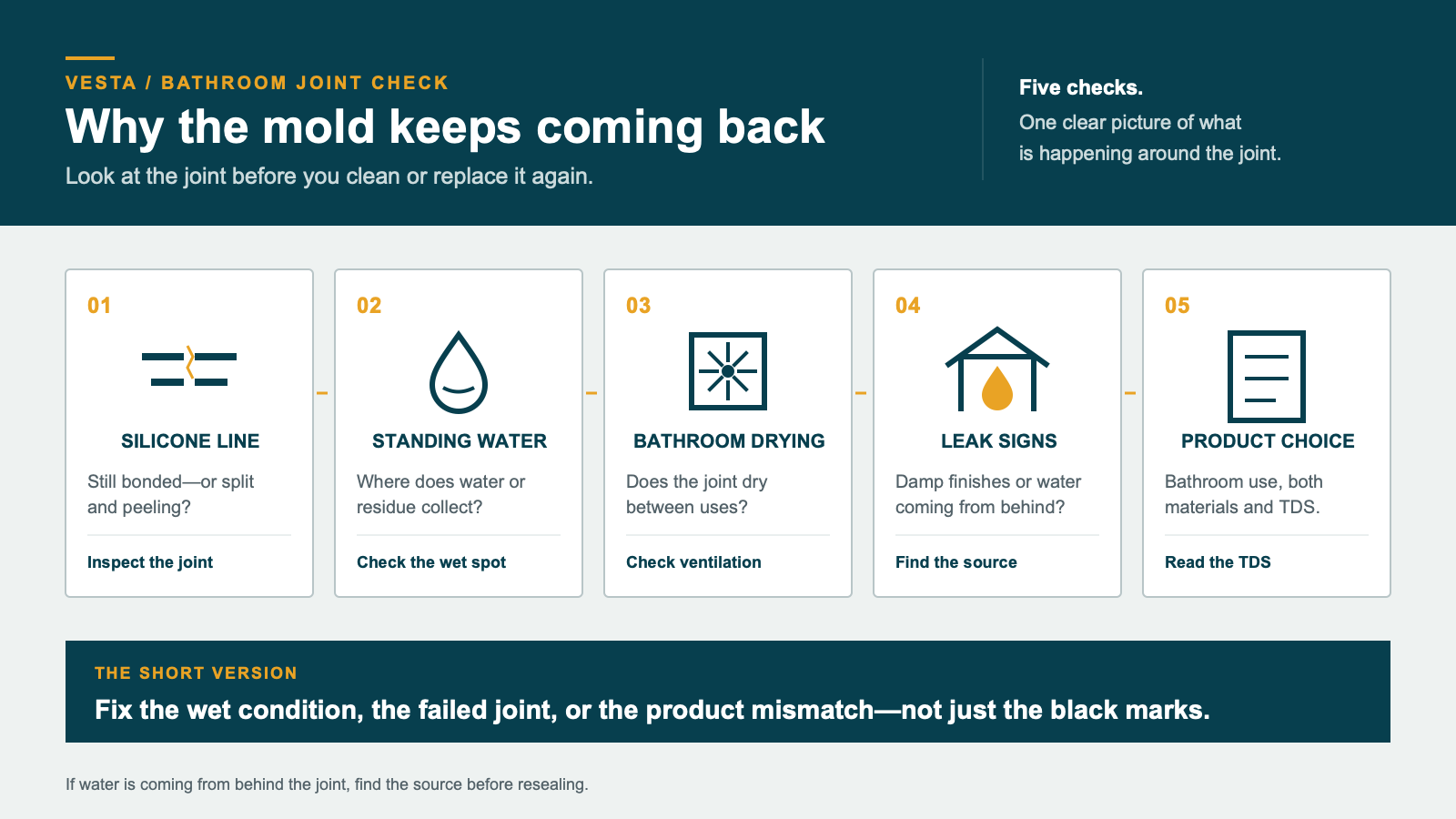Image resolution: width=1456 pixels, height=819 pixels.
Task: Click the main title about mold coming back
Action: tap(445, 126)
